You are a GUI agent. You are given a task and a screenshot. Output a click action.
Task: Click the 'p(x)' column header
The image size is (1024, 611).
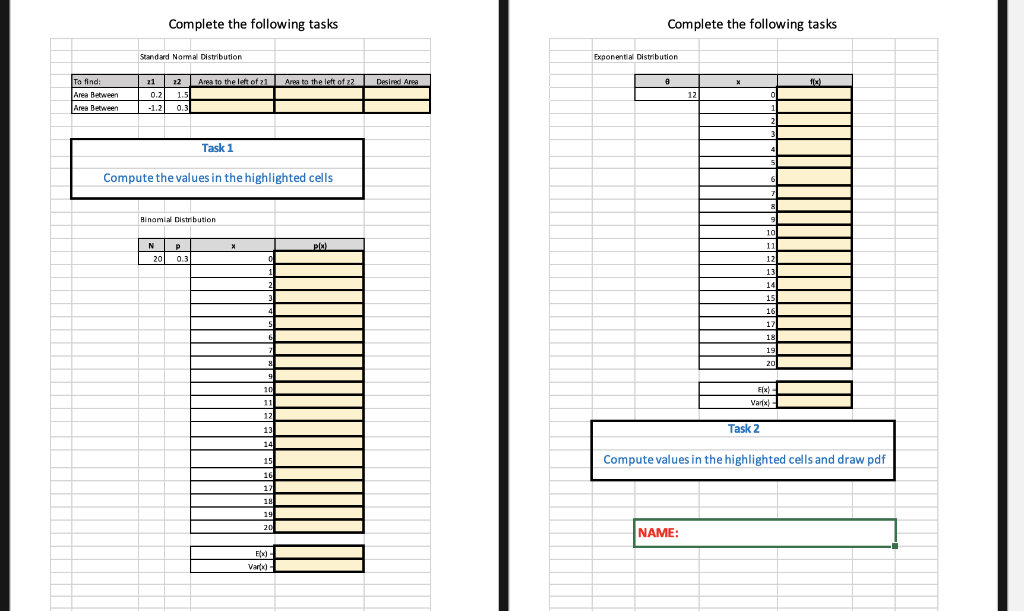click(x=319, y=245)
